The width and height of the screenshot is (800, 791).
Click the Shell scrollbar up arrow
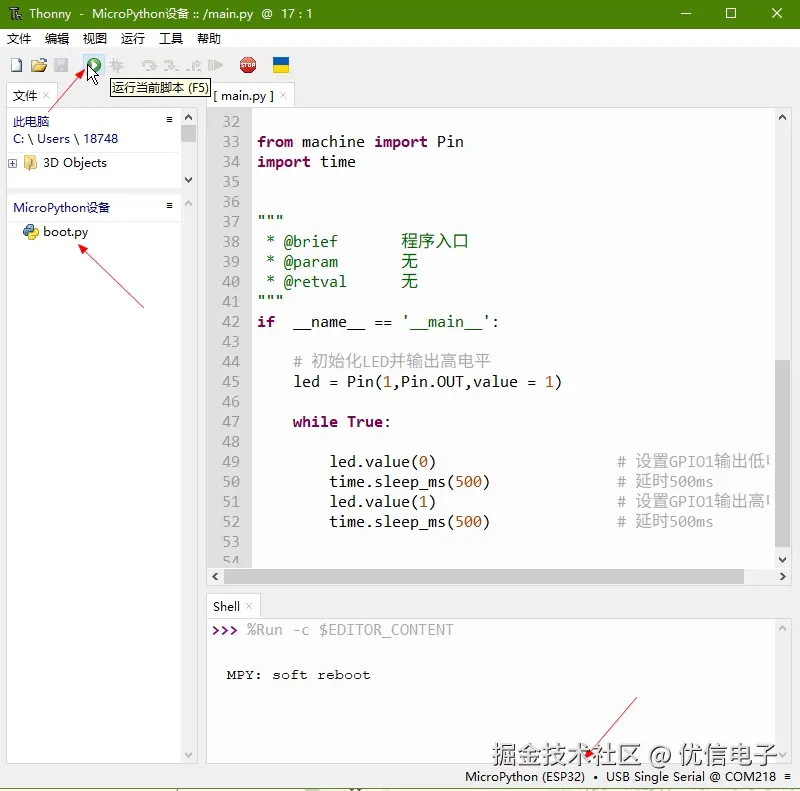coord(782,628)
